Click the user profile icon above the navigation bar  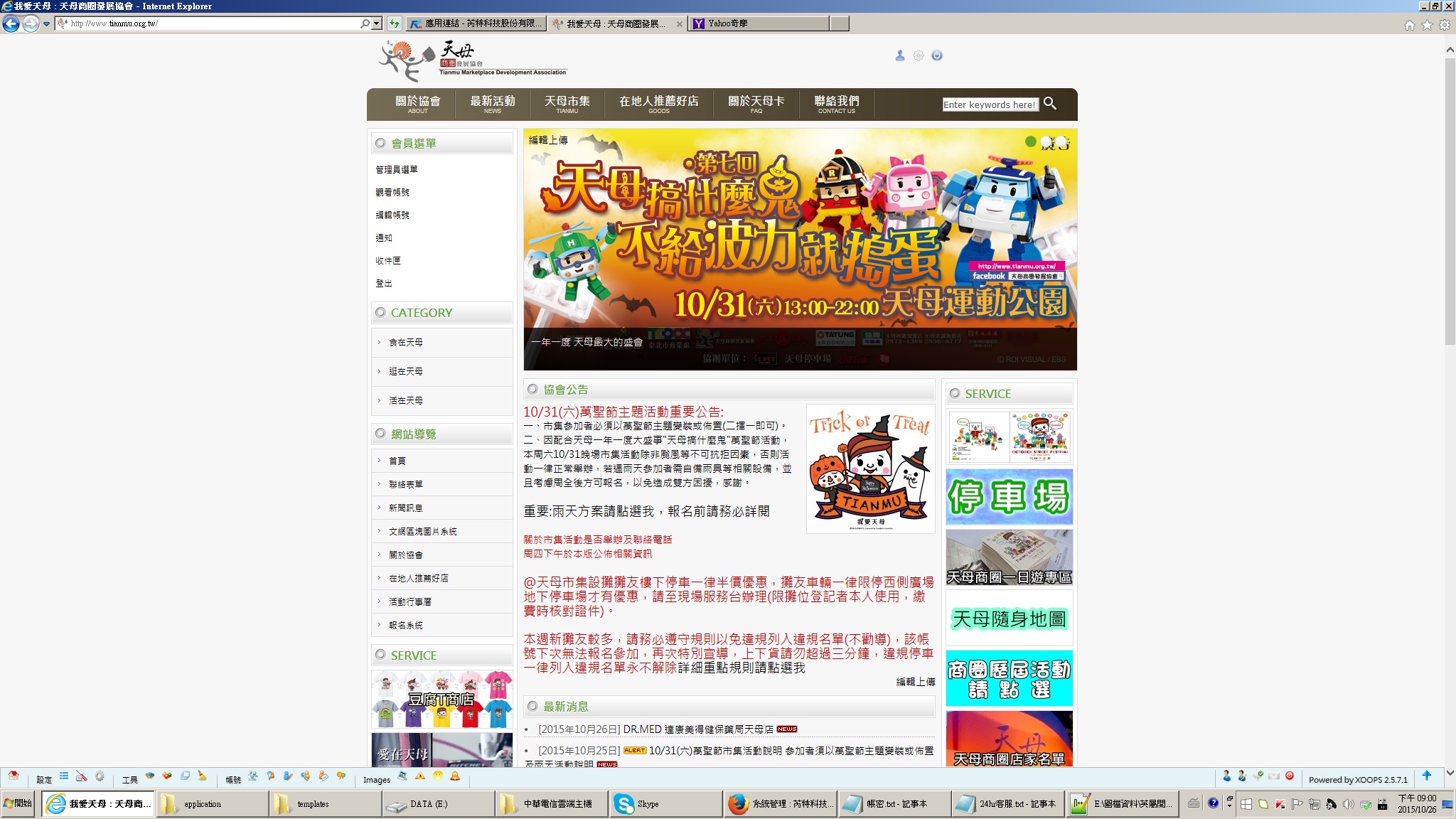click(x=899, y=55)
